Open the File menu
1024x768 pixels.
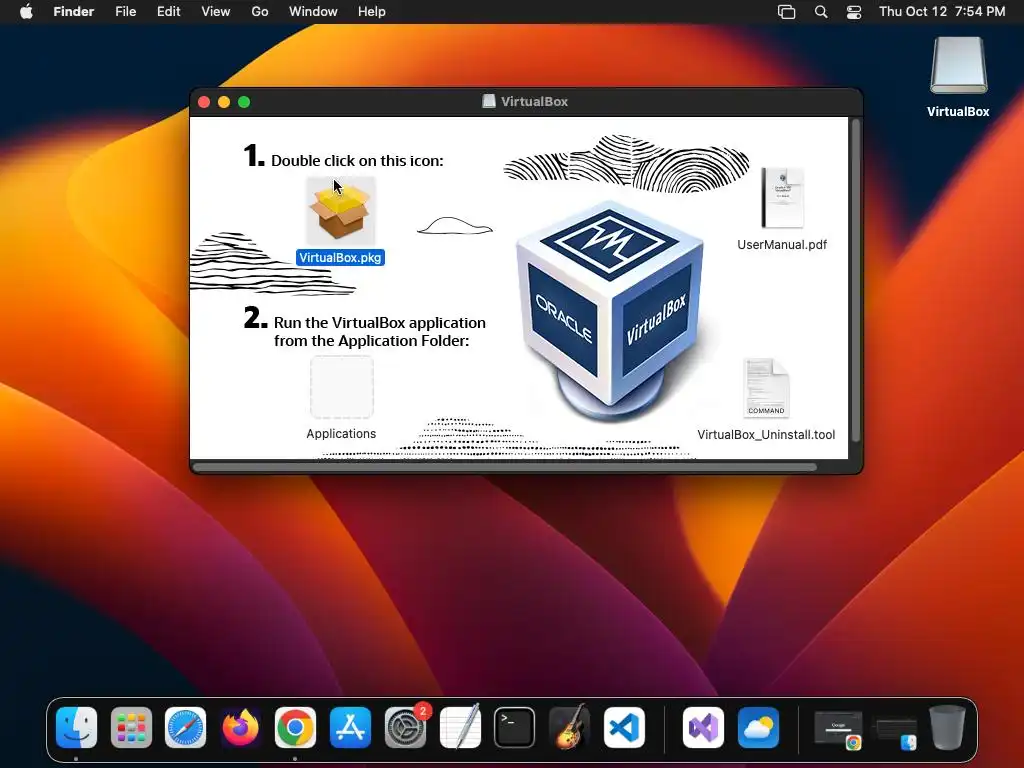pos(125,12)
